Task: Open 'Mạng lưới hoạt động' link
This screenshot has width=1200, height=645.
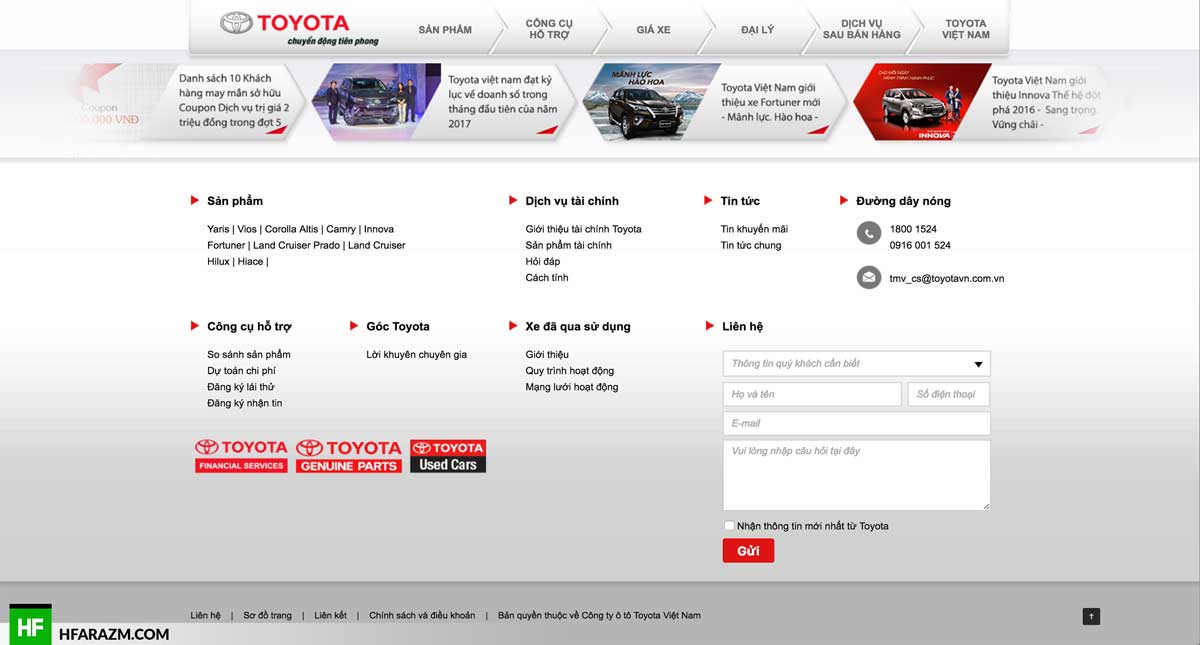Action: (x=572, y=386)
